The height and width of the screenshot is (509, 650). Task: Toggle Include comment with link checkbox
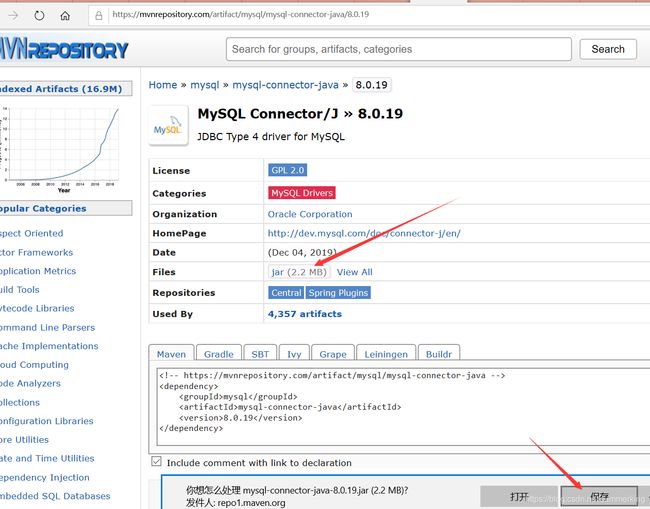coord(156,461)
